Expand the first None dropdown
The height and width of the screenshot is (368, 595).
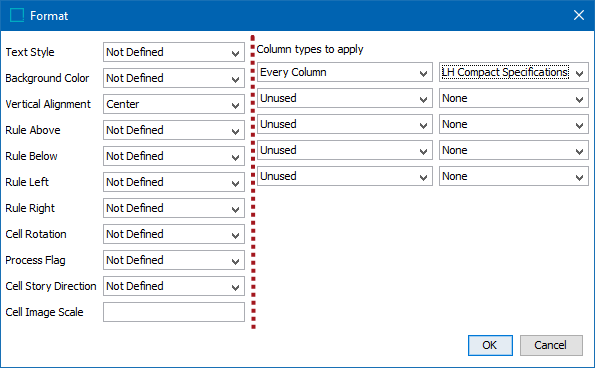(x=514, y=98)
